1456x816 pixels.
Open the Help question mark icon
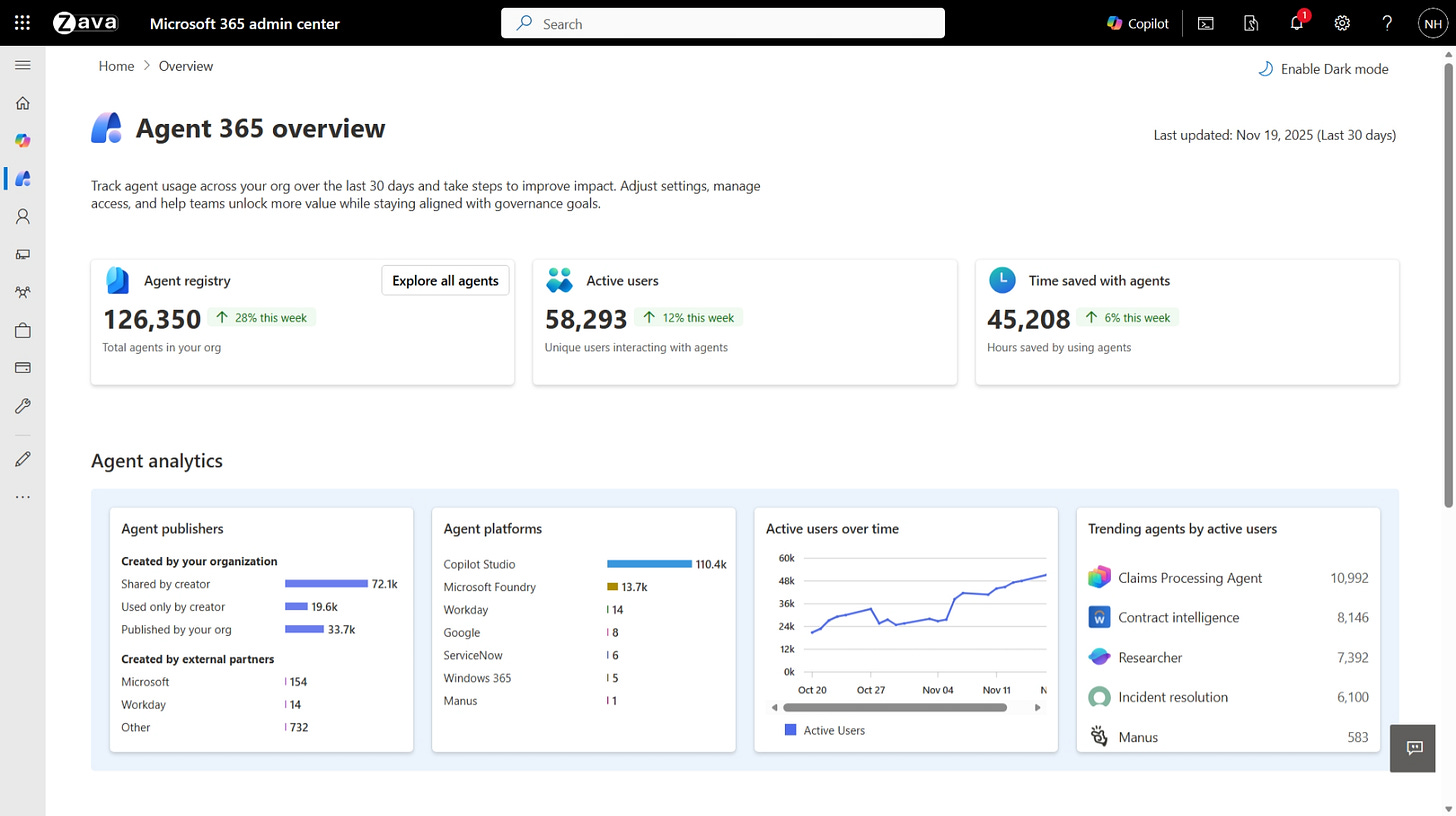click(1387, 22)
